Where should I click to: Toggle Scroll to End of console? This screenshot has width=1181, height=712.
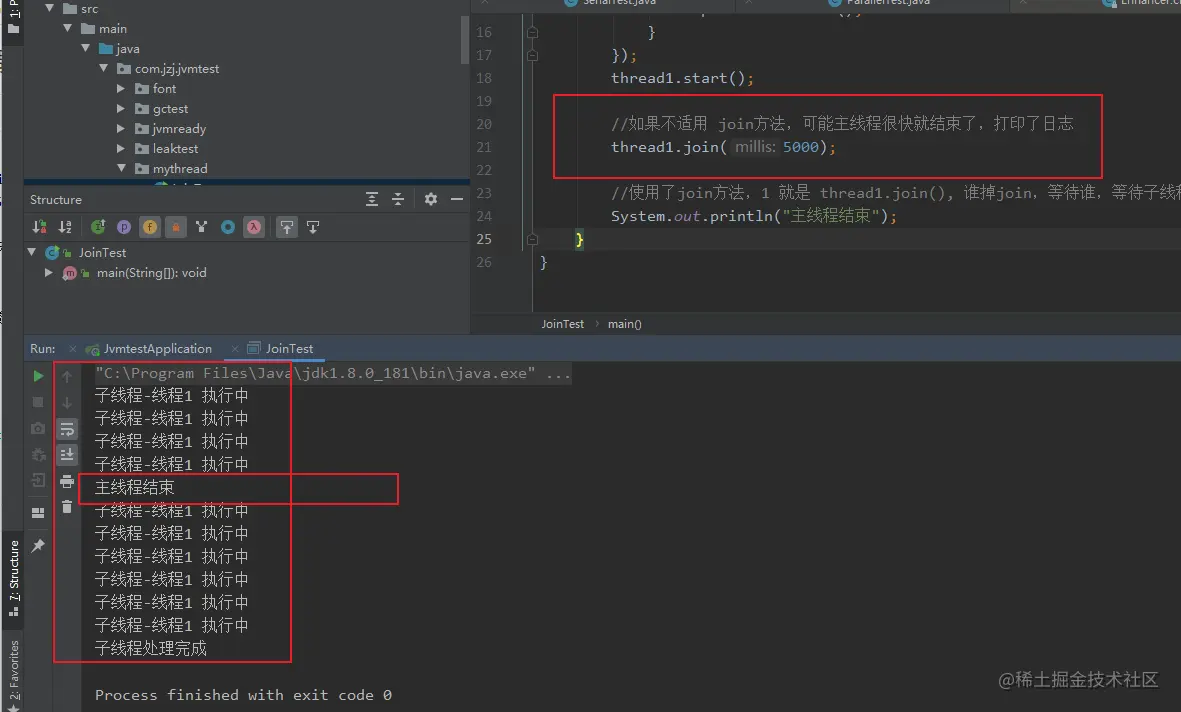67,454
